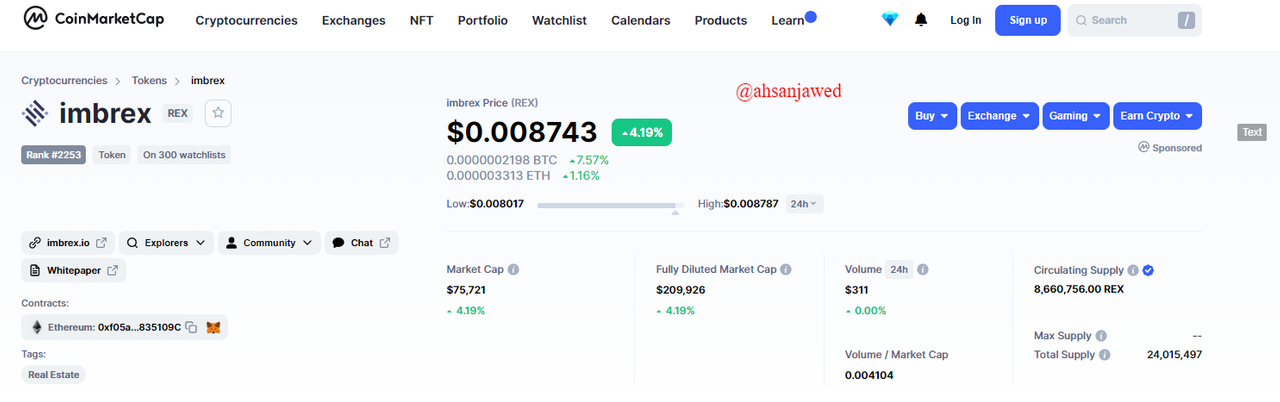Open the 24h low/high range dropdown
This screenshot has height=402, width=1280.
pyautogui.click(x=804, y=204)
